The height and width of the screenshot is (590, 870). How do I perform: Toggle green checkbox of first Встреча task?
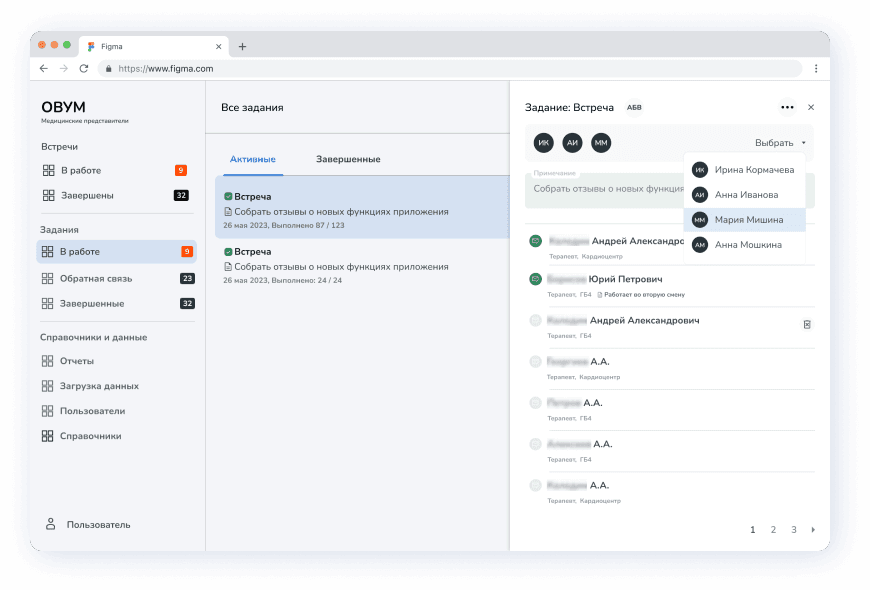[228, 196]
